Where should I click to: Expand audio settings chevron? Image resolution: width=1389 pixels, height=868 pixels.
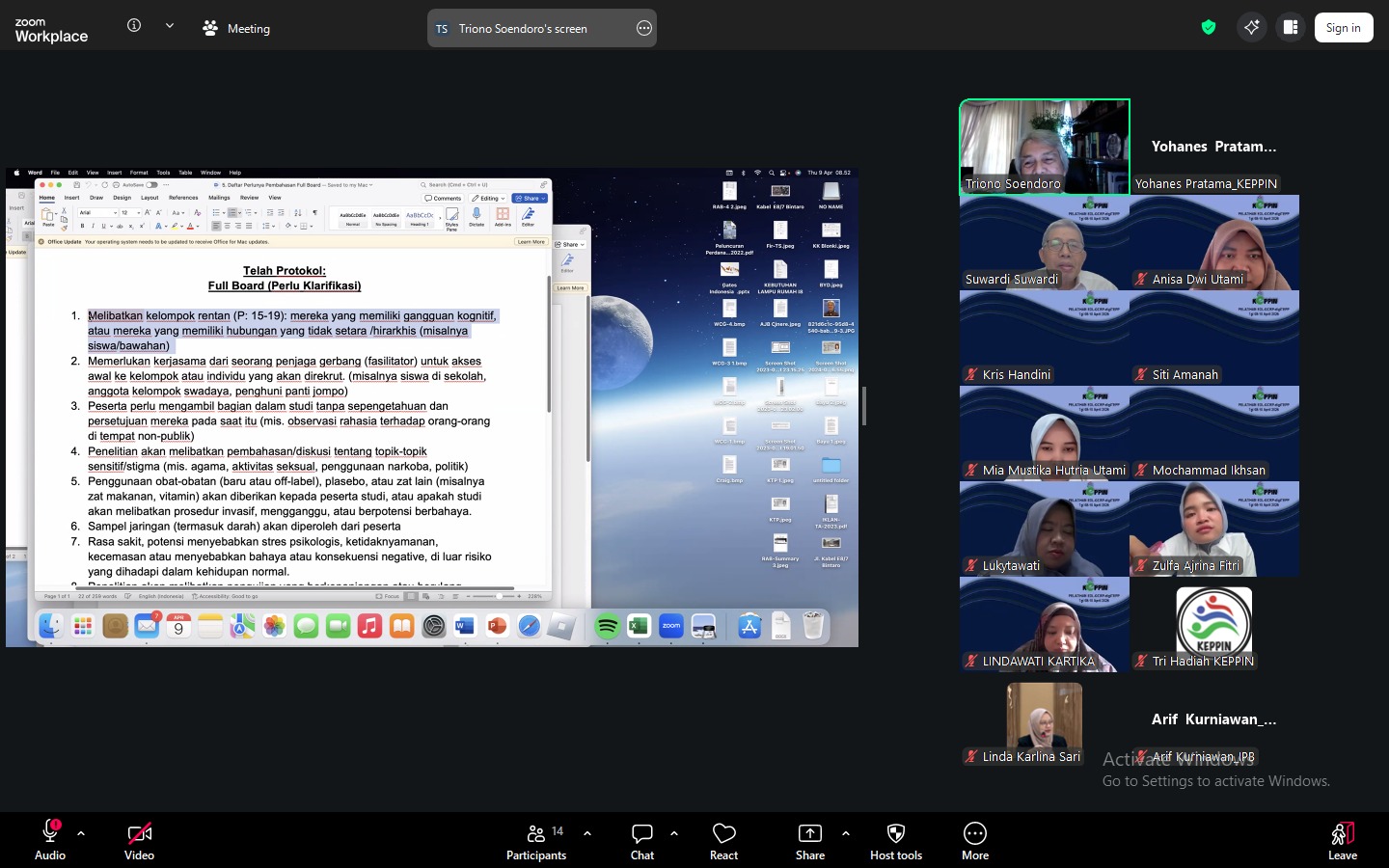tap(81, 833)
